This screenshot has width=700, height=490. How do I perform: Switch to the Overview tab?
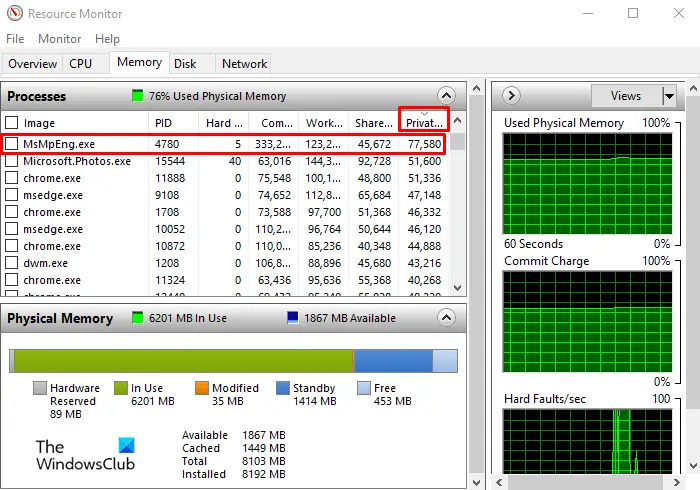[x=33, y=64]
